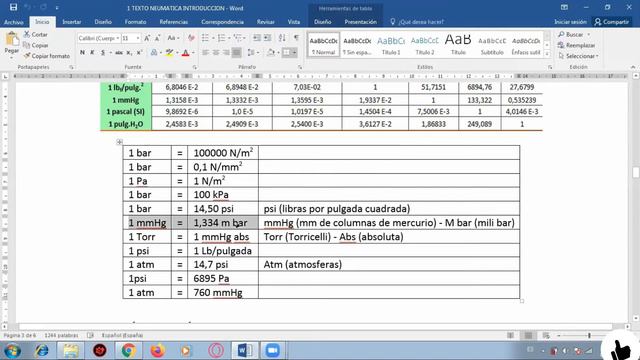
Task: Collapse the ribbon chevron
Action: coord(633,67)
